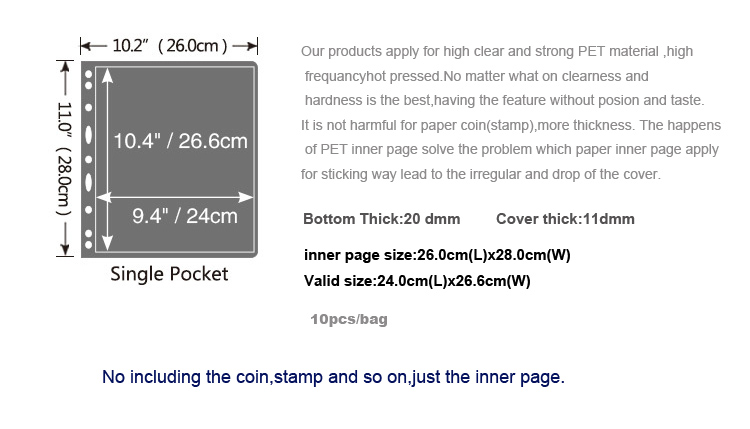Click the right arrow after 26.0cm
The image size is (750, 429).
[x=245, y=46]
